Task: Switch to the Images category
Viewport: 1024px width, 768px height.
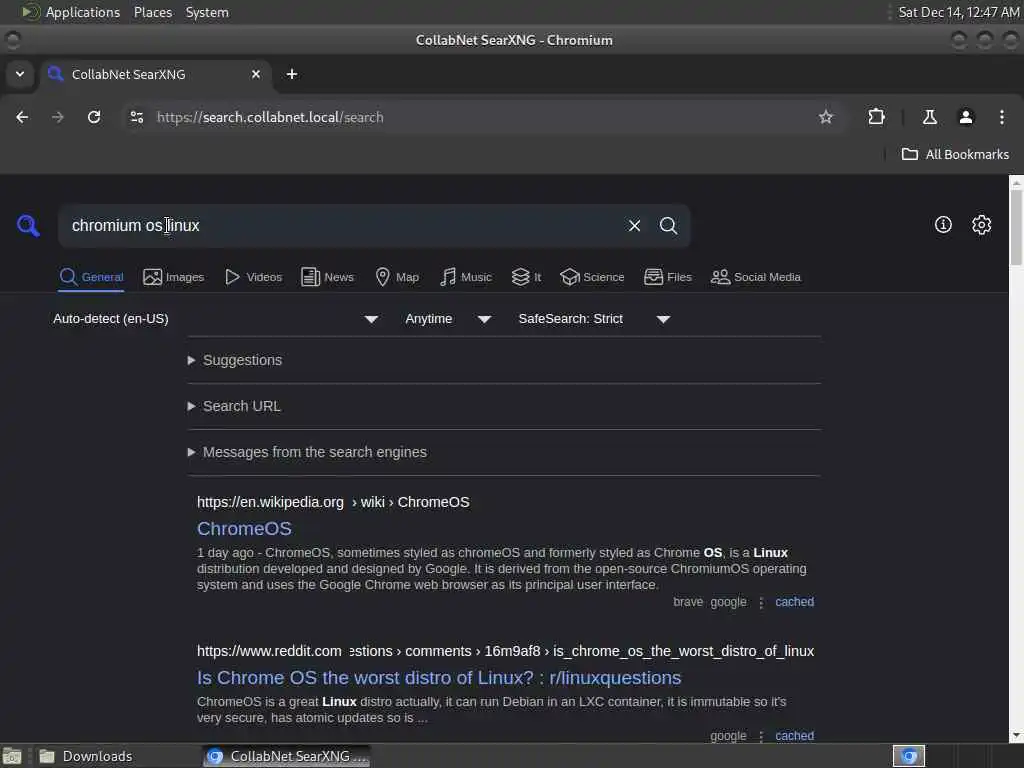Action: pos(174,277)
